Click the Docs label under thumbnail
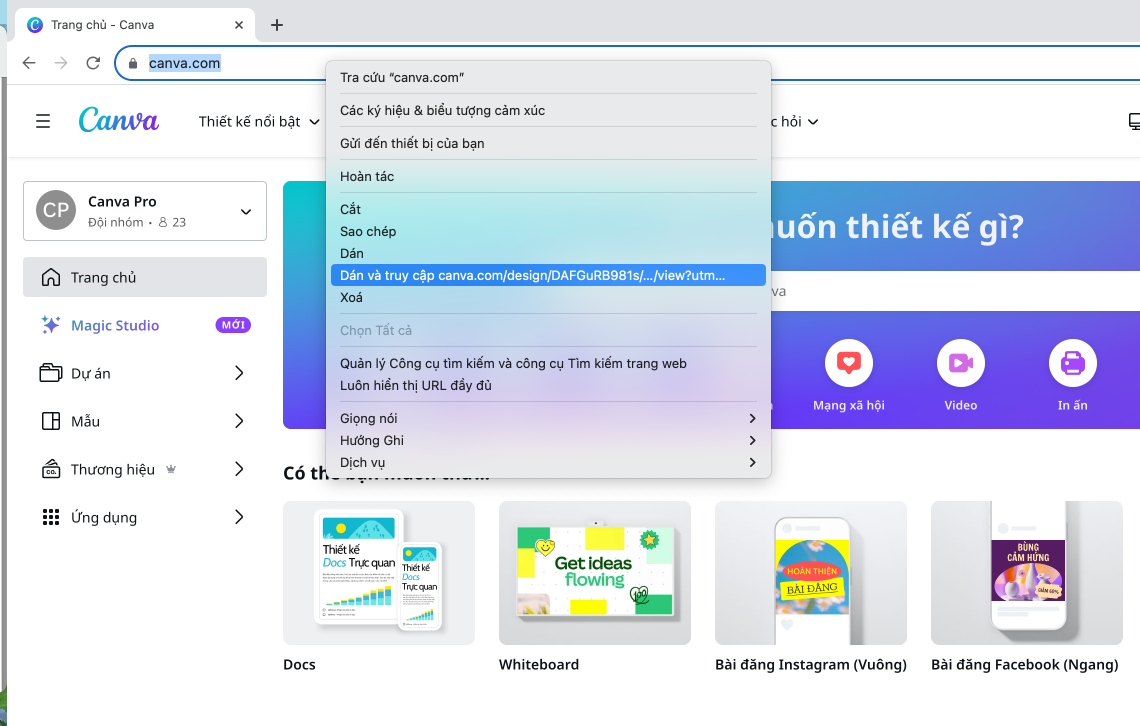 300,664
